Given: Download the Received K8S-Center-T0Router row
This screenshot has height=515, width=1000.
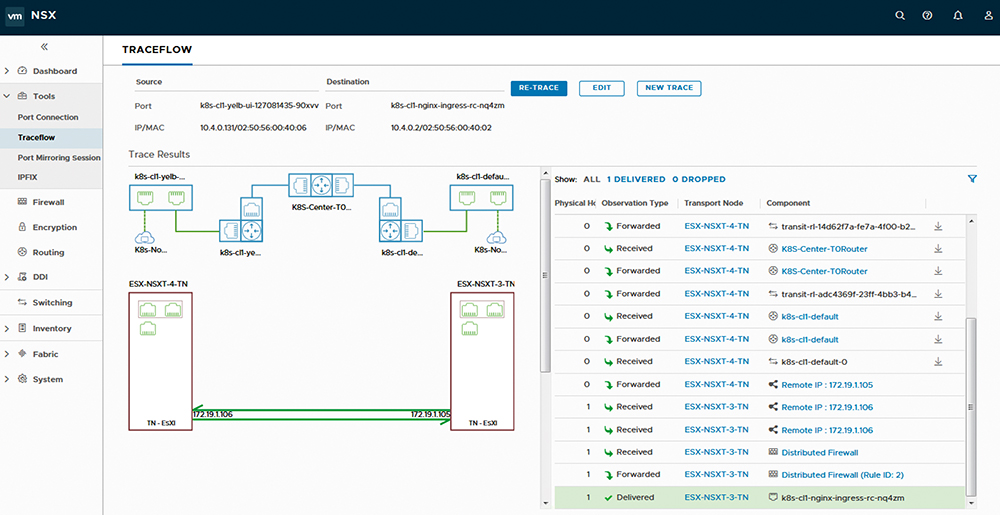Looking at the screenshot, I should tap(938, 249).
